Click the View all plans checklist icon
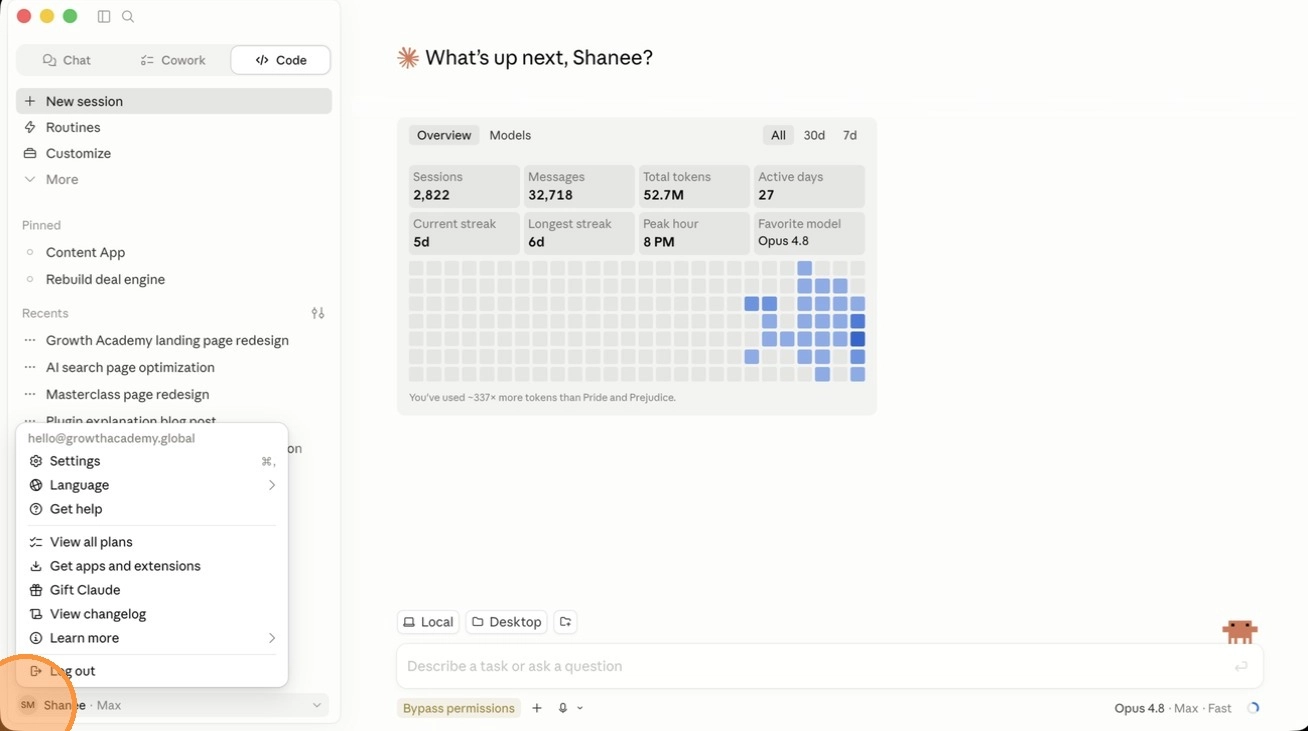This screenshot has height=731, width=1308. tap(36, 542)
